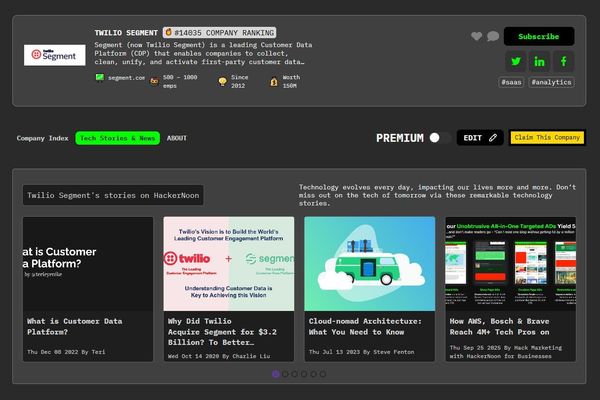Click the #14035 Company Ranking badge
Screen dimensions: 600x400
pos(220,33)
